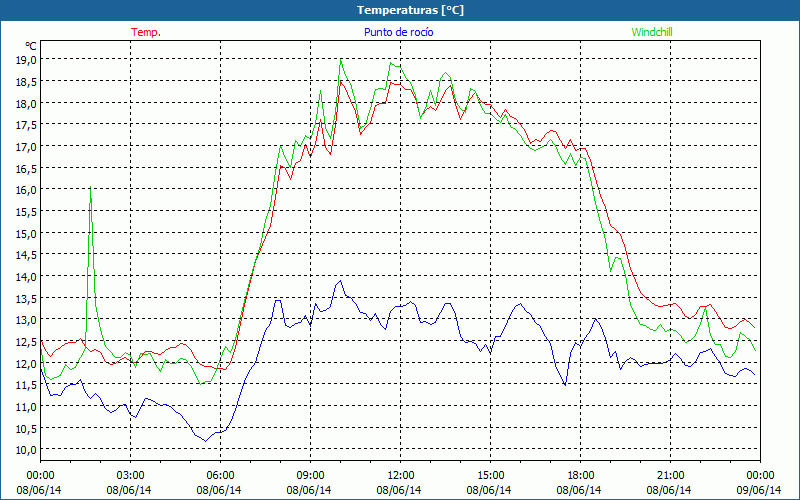Screen dimensions: 800x500
Task: Click the 12,0 y-axis value
Action: [27, 364]
